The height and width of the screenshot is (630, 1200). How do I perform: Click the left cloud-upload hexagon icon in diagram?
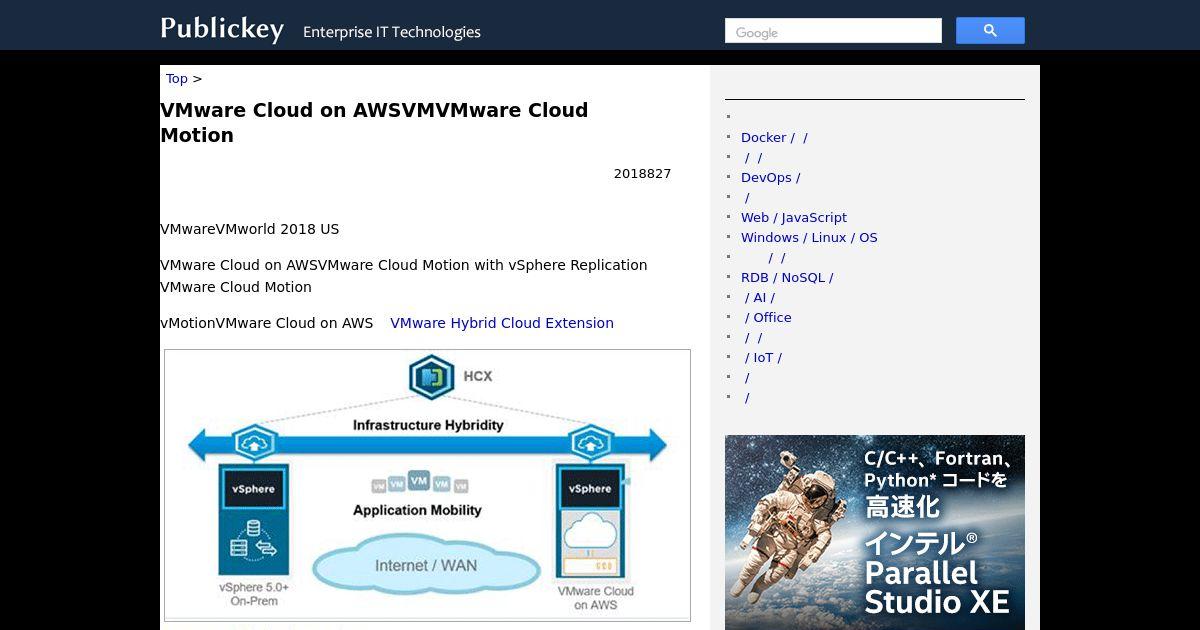(x=254, y=442)
